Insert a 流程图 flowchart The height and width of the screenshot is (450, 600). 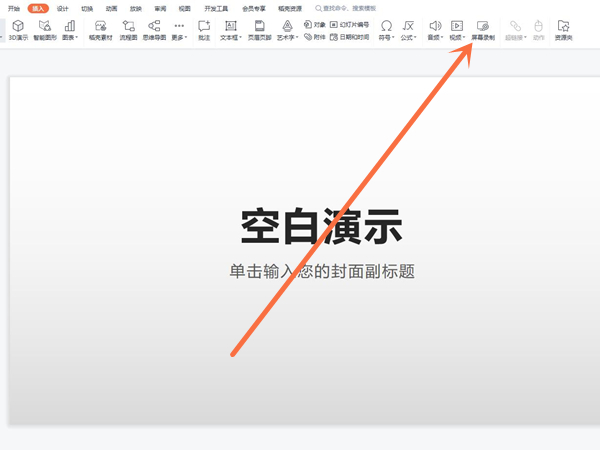128,29
